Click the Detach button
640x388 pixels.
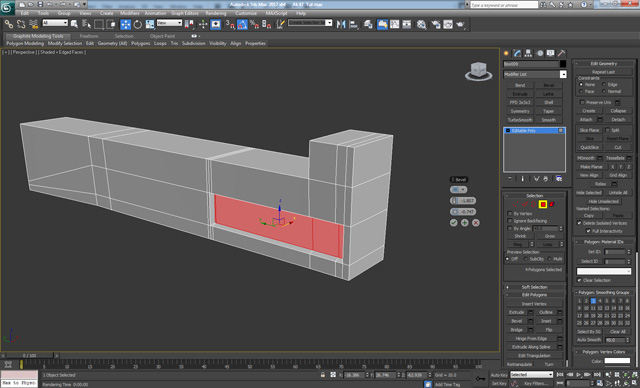coord(618,120)
